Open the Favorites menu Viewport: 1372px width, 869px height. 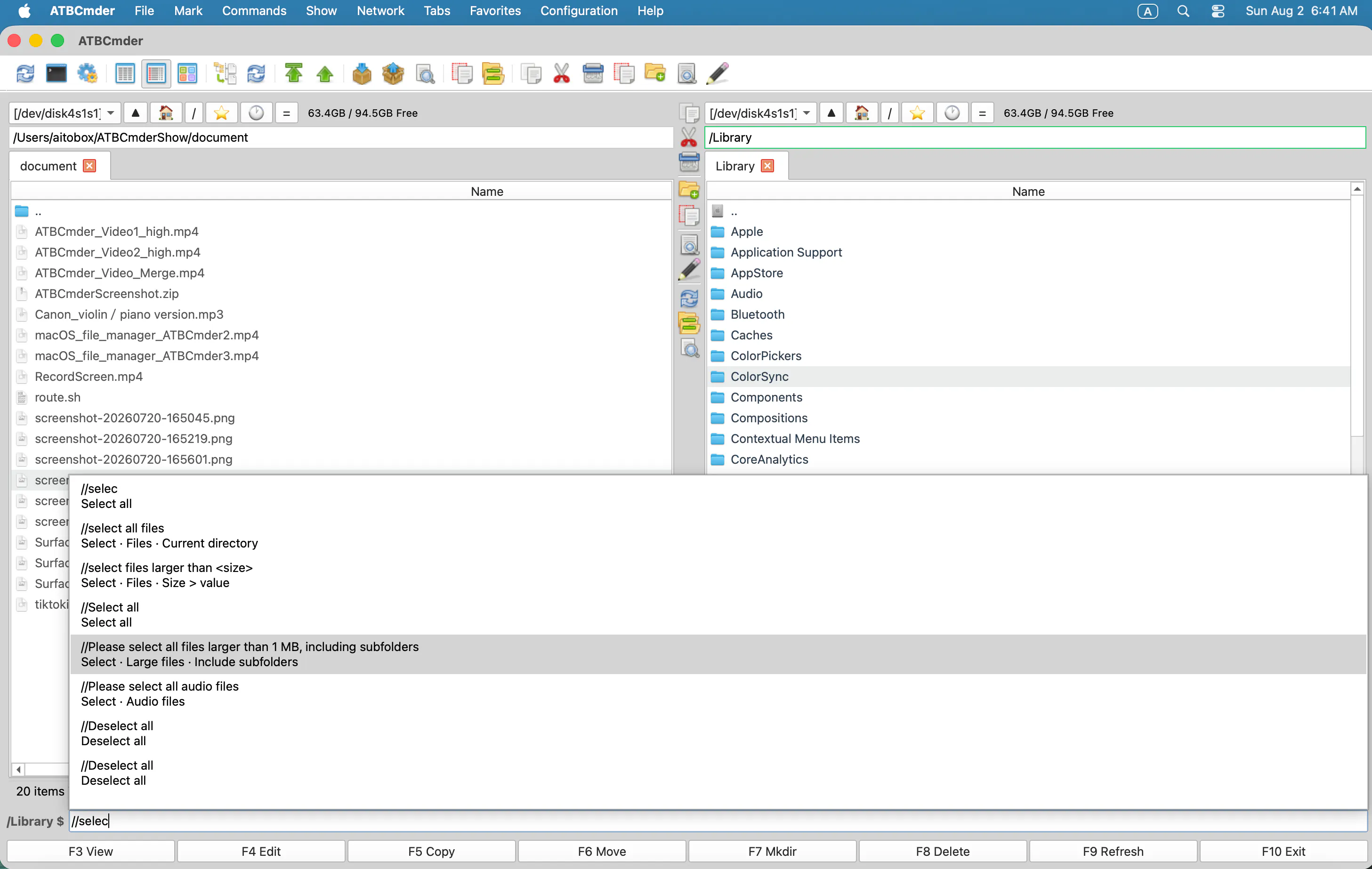coord(495,11)
